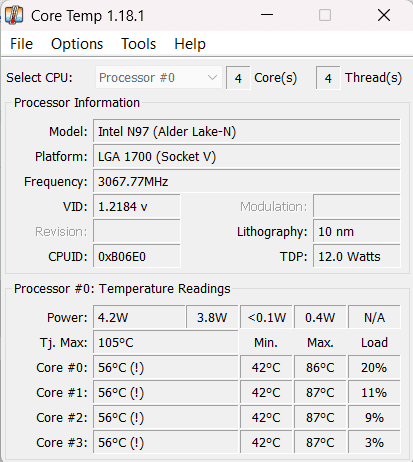Click the empty Revision field
Screen dimensions: 413x462
[x=137, y=232]
